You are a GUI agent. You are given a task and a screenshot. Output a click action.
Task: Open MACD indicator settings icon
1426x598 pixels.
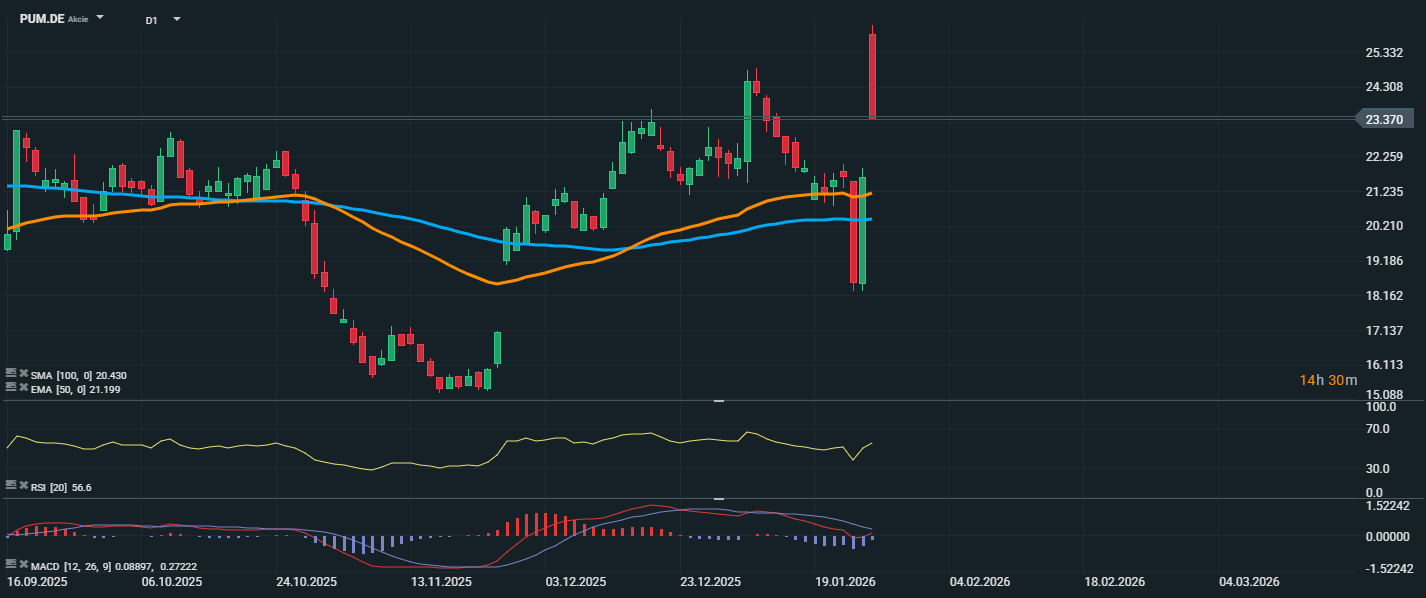click(11, 566)
